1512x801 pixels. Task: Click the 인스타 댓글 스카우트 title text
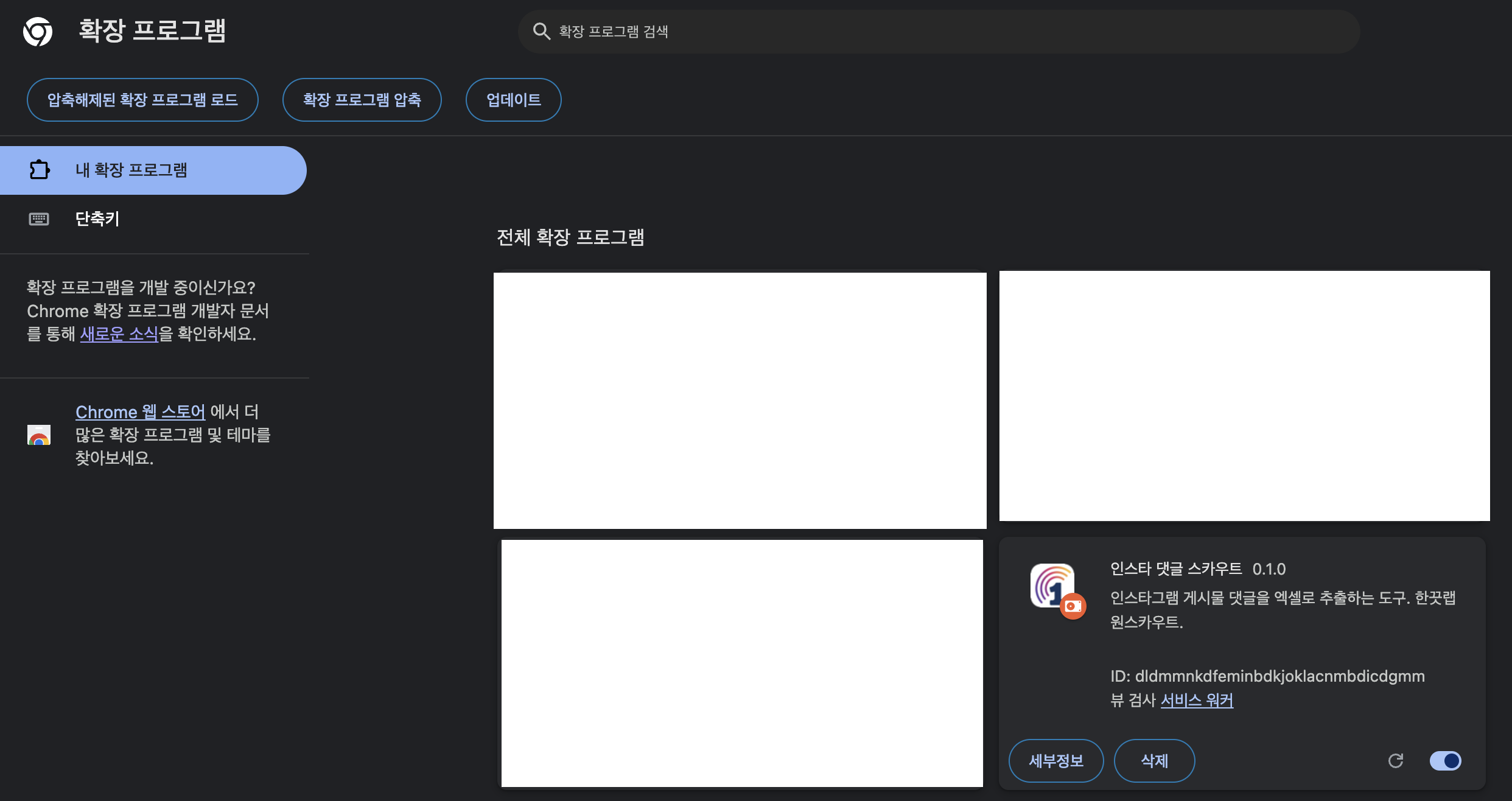click(1176, 568)
